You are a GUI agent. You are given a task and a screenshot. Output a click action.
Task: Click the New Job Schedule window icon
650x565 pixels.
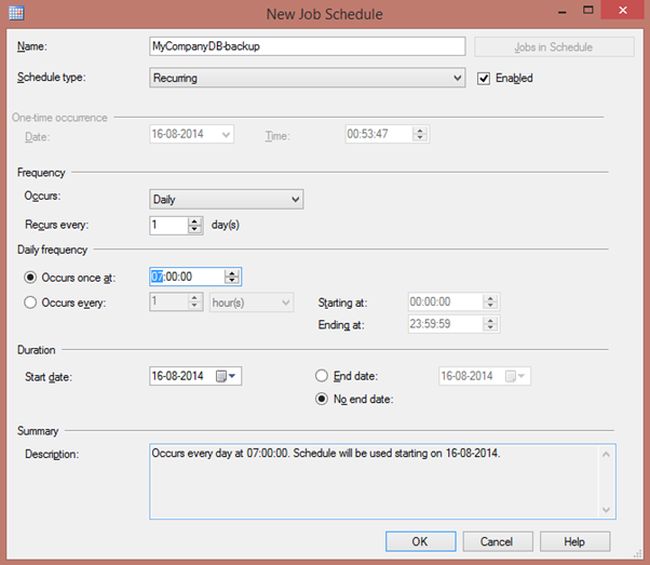pyautogui.click(x=16, y=13)
